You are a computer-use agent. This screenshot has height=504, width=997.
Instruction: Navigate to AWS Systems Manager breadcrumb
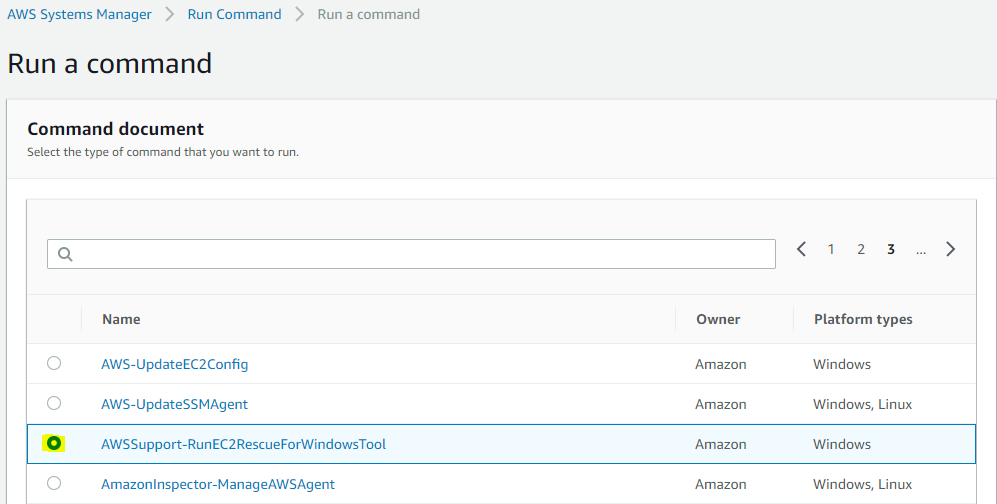[79, 15]
